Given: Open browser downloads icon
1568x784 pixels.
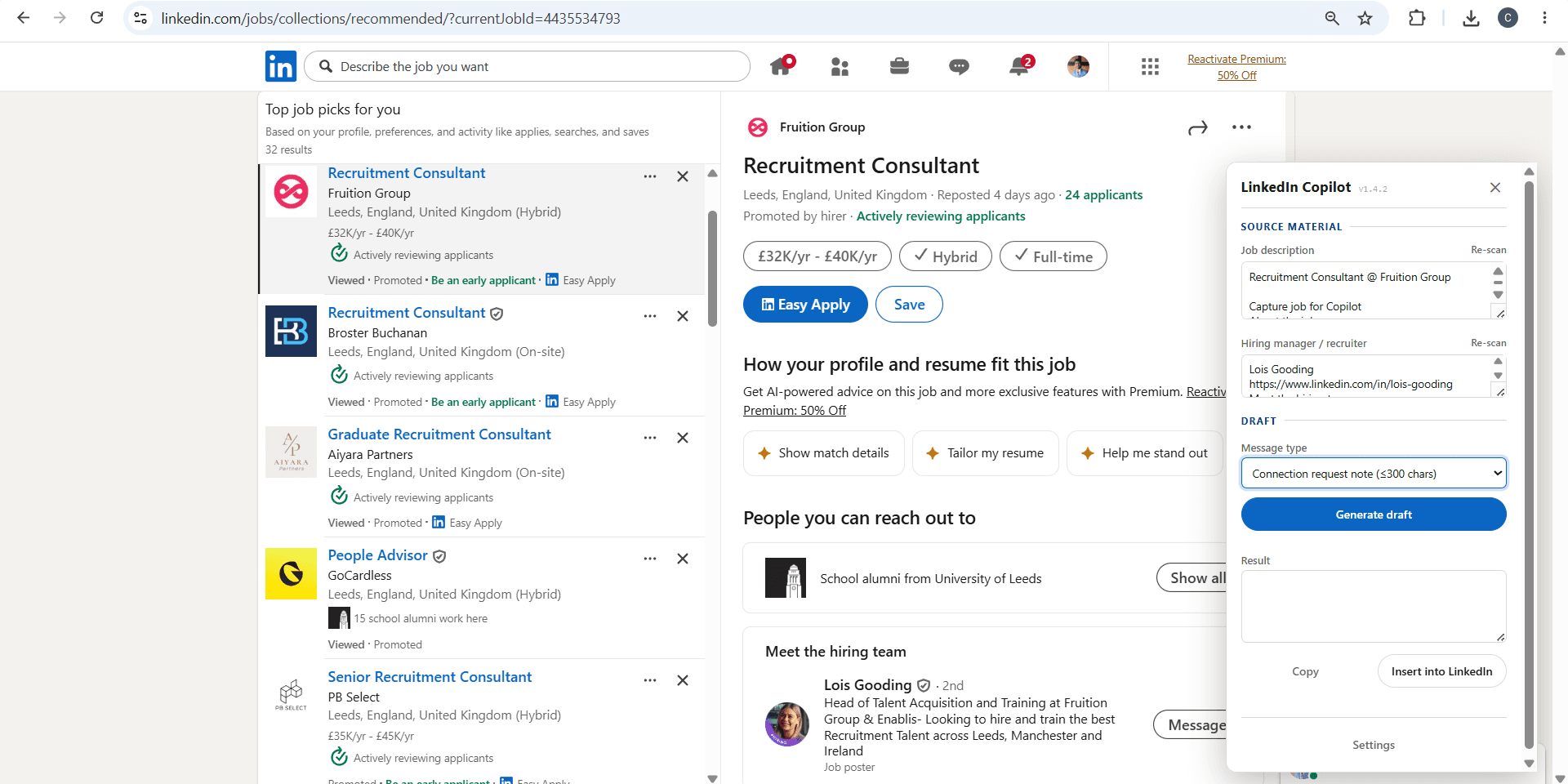Looking at the screenshot, I should [x=1471, y=18].
